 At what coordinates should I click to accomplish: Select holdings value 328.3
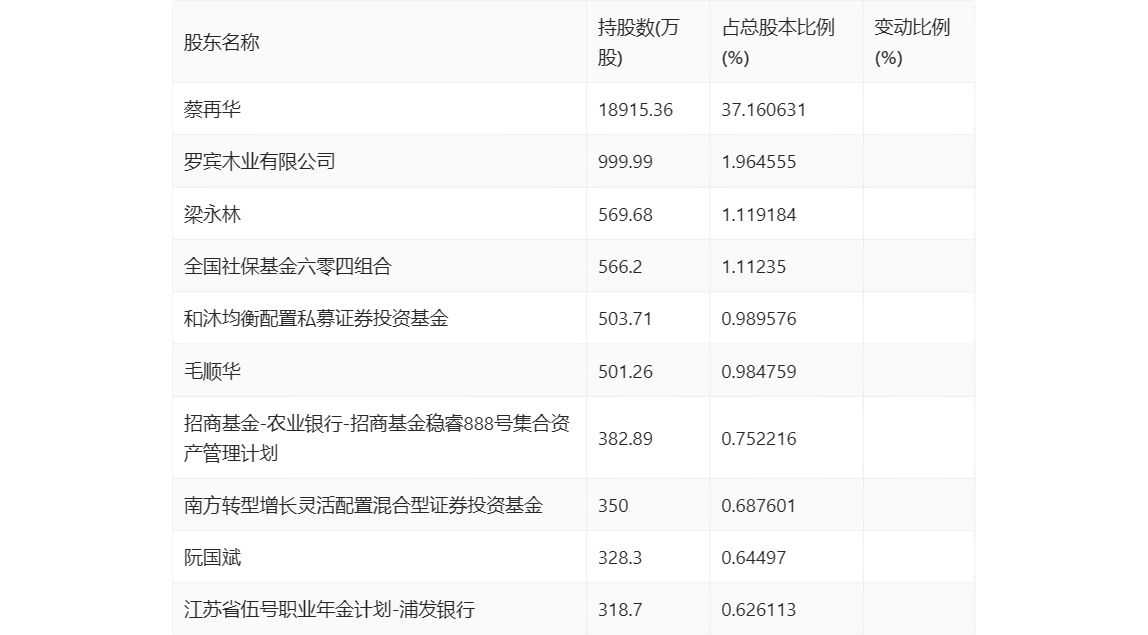(620, 558)
